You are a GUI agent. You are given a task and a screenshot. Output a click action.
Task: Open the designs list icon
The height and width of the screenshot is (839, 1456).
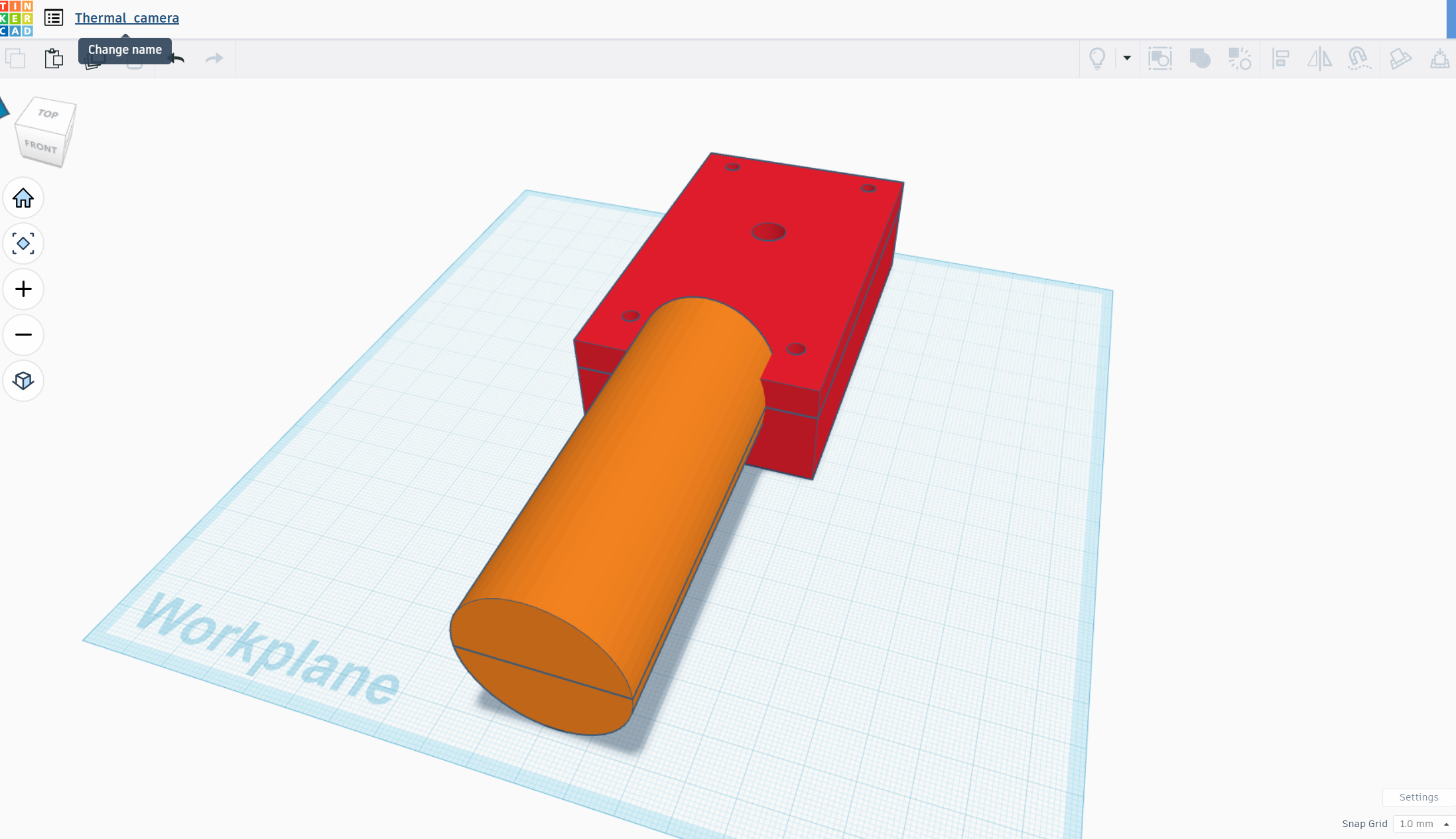[x=54, y=18]
